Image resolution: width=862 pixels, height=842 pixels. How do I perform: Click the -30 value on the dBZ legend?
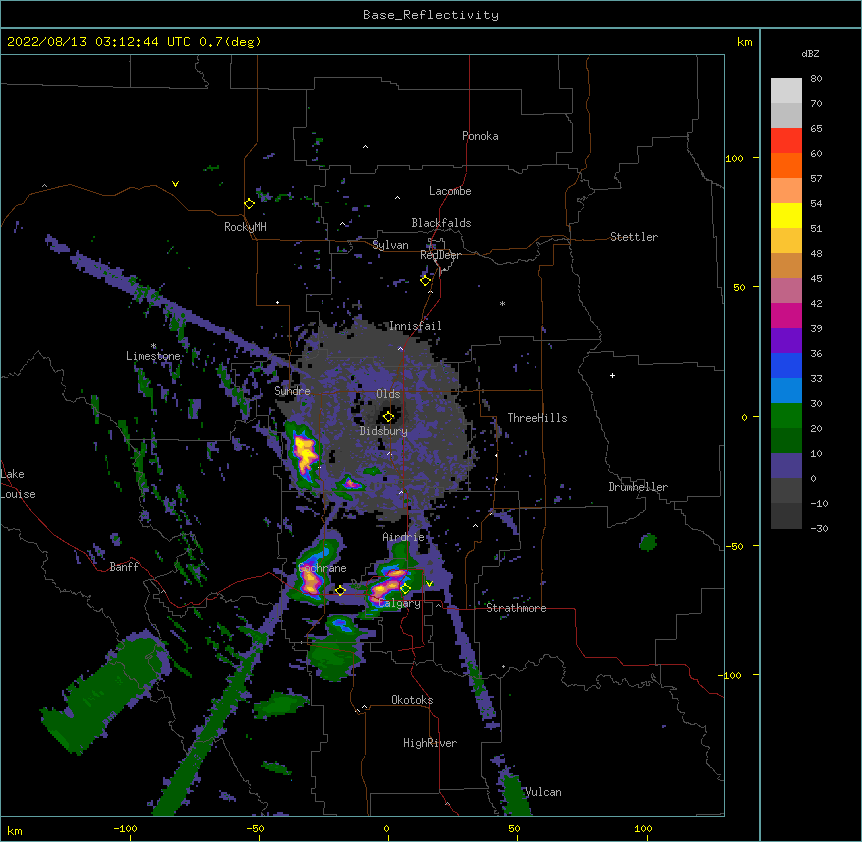tap(819, 529)
